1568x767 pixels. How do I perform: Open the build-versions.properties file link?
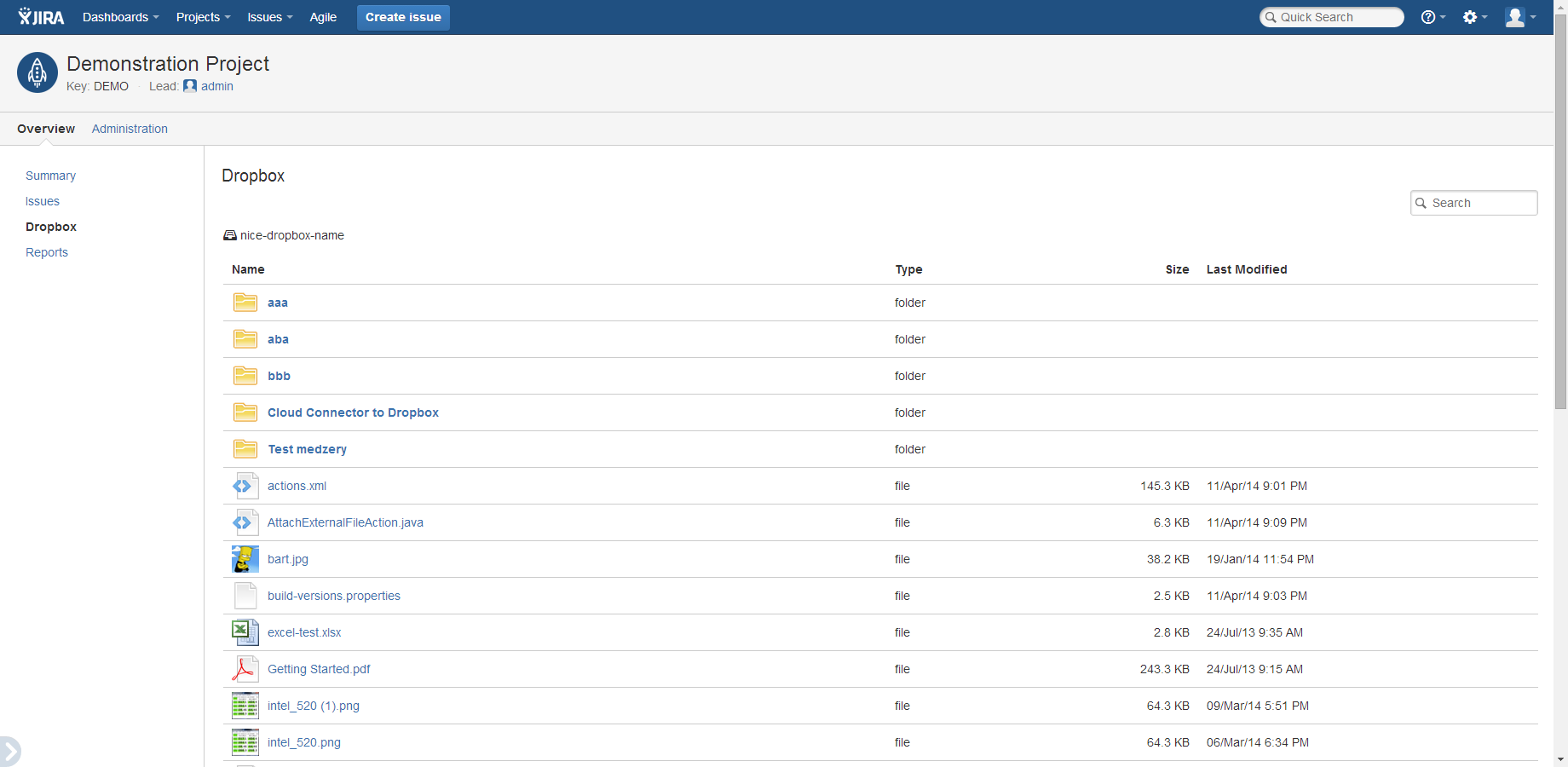point(334,596)
